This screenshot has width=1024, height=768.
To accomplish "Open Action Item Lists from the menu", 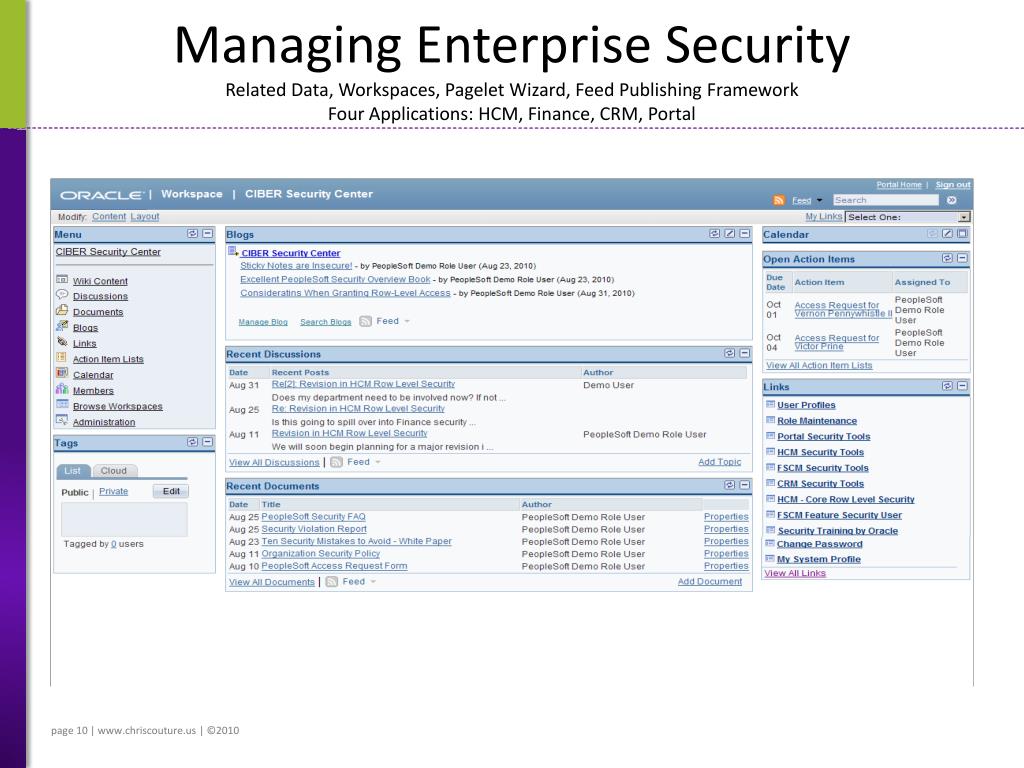I will click(108, 359).
